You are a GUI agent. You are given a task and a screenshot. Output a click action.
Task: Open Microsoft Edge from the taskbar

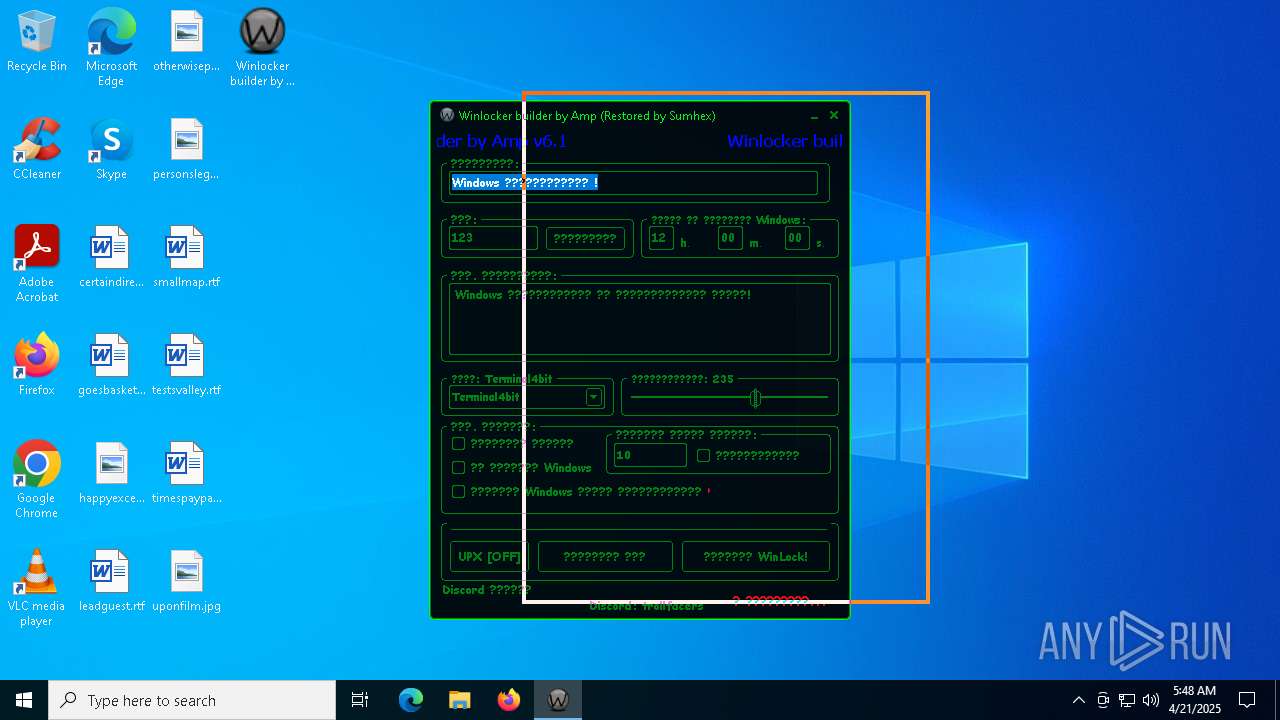[x=410, y=700]
